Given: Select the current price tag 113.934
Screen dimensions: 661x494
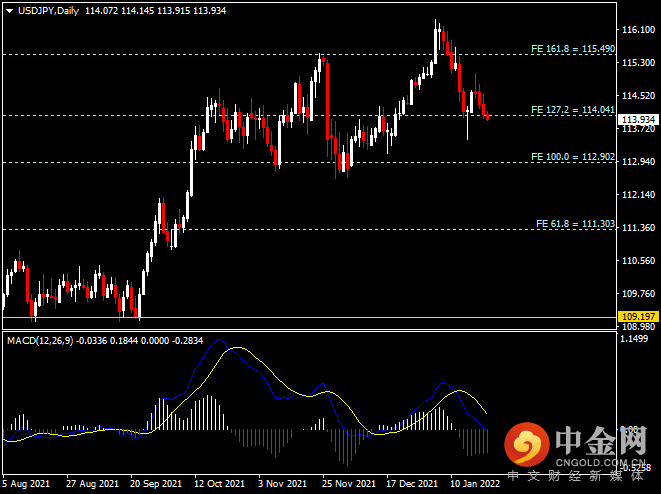Looking at the screenshot, I should (638, 120).
